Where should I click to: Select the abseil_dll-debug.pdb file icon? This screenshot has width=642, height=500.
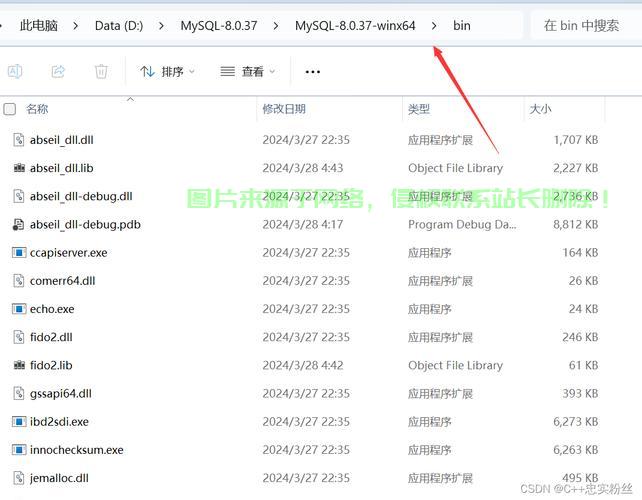coord(19,224)
